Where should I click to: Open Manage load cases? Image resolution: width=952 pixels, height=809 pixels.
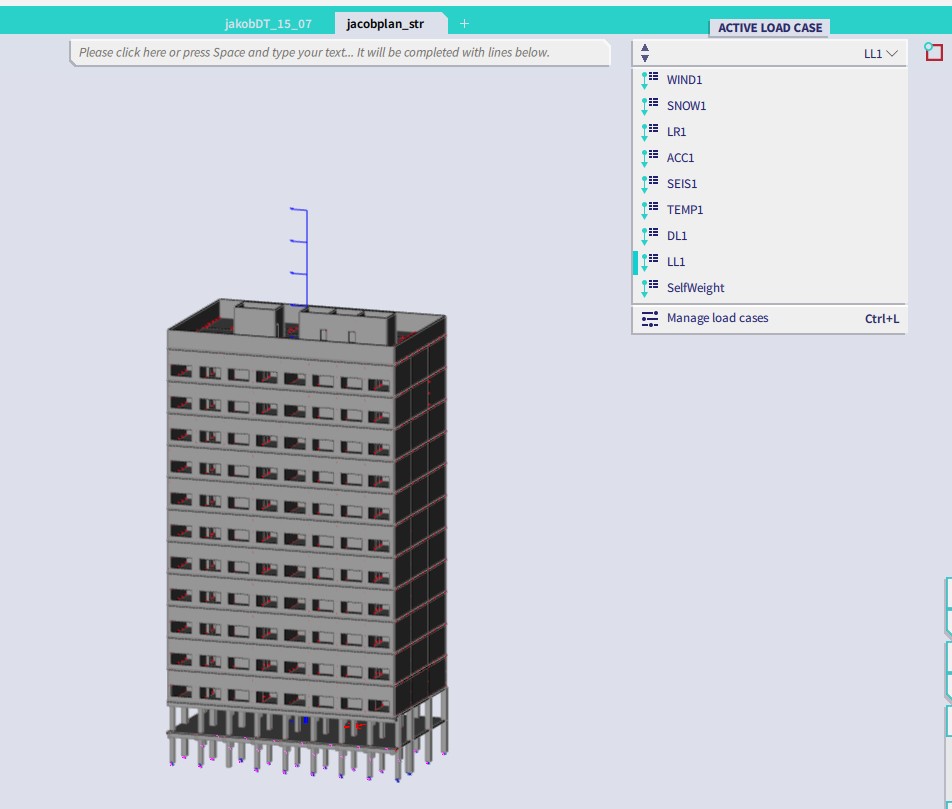(717, 318)
